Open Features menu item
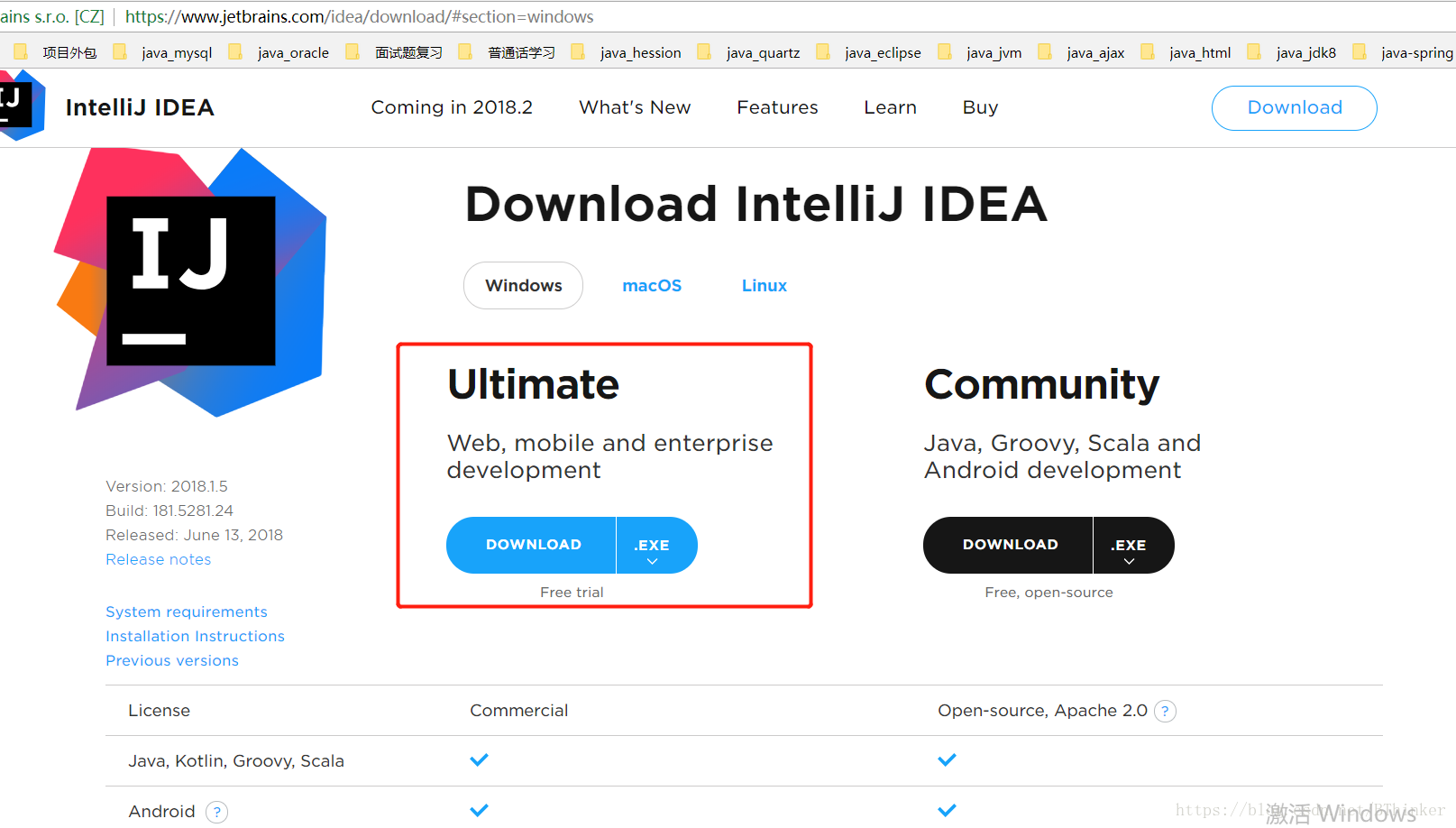1456x828 pixels. [x=777, y=107]
